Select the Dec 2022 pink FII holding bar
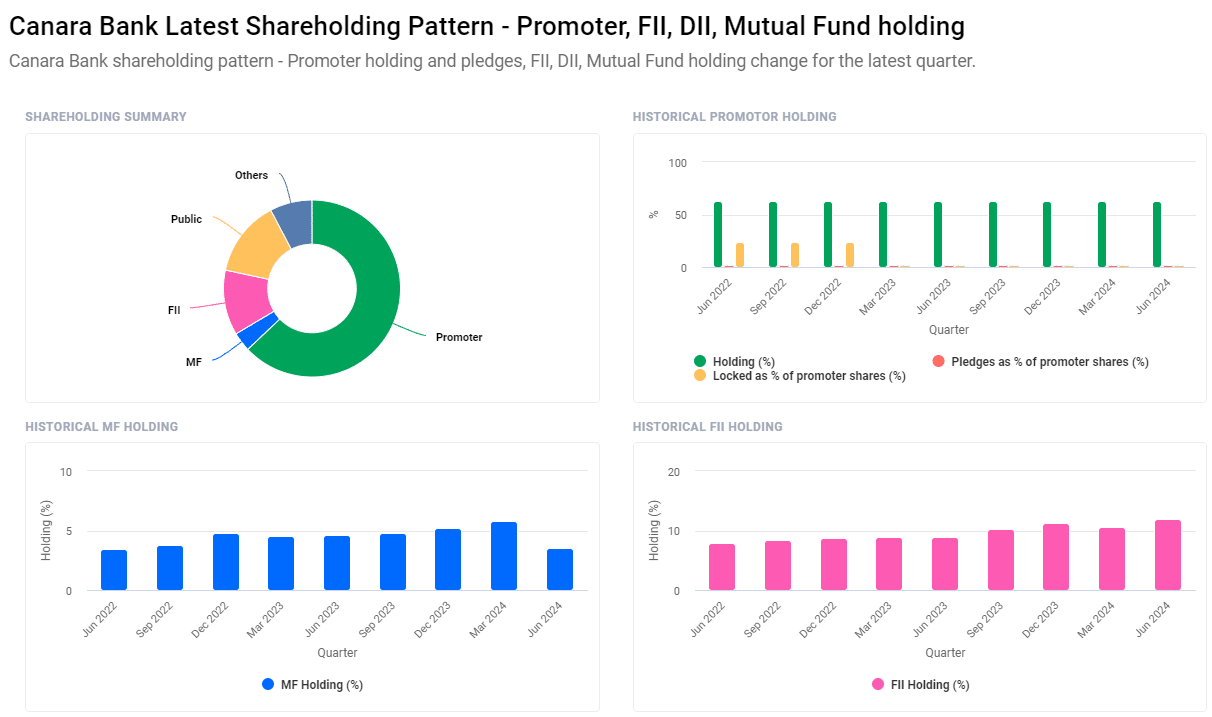This screenshot has height=717, width=1212. click(834, 565)
